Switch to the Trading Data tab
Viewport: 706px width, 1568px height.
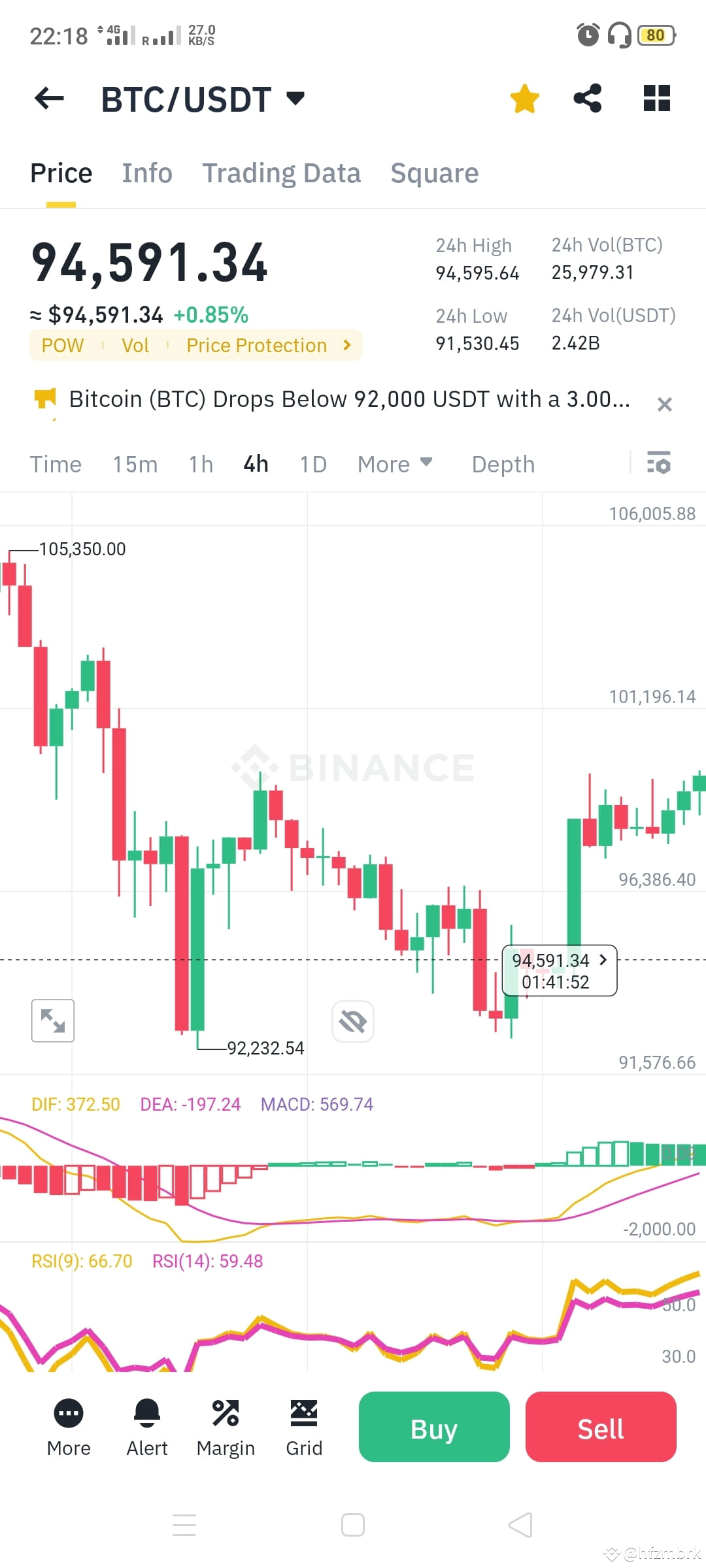pyautogui.click(x=282, y=172)
